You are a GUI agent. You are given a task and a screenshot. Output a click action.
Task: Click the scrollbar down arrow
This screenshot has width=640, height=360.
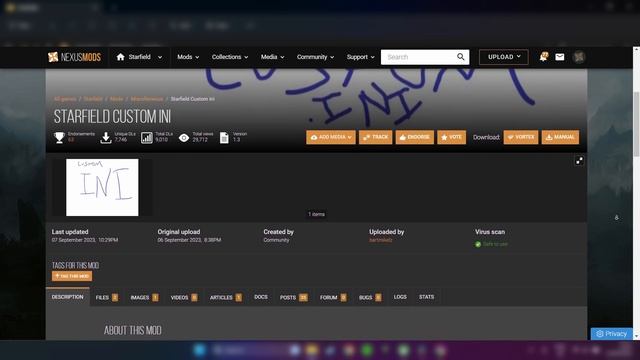pyautogui.click(x=636, y=336)
